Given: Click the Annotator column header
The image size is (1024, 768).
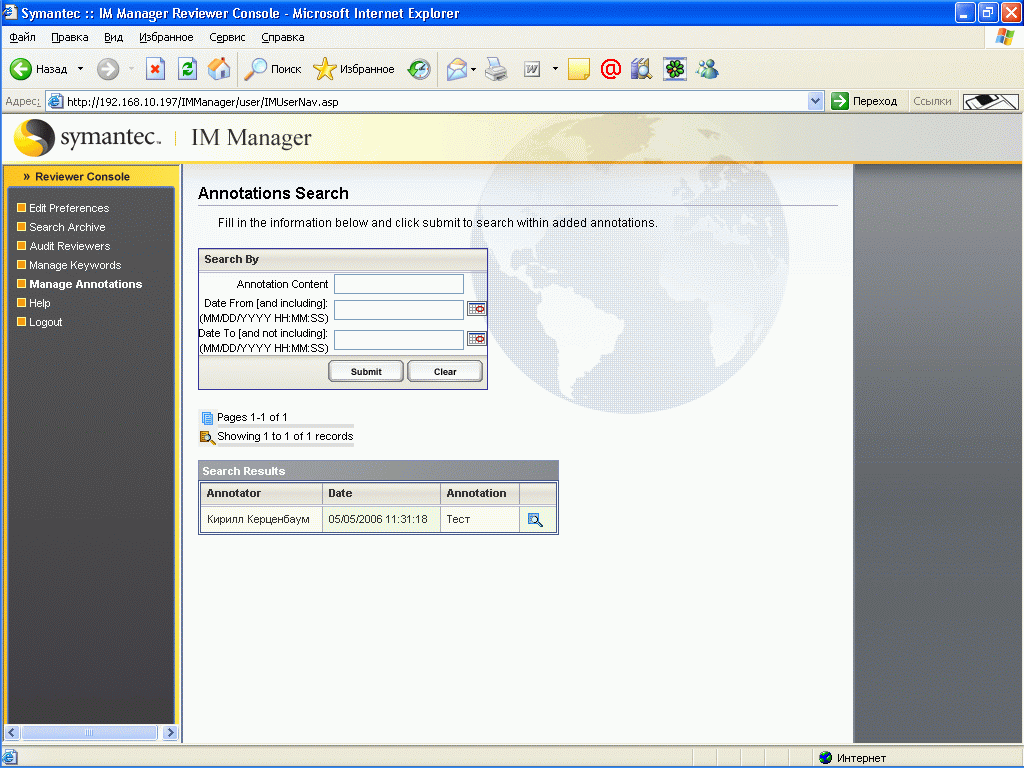Looking at the screenshot, I should [261, 494].
